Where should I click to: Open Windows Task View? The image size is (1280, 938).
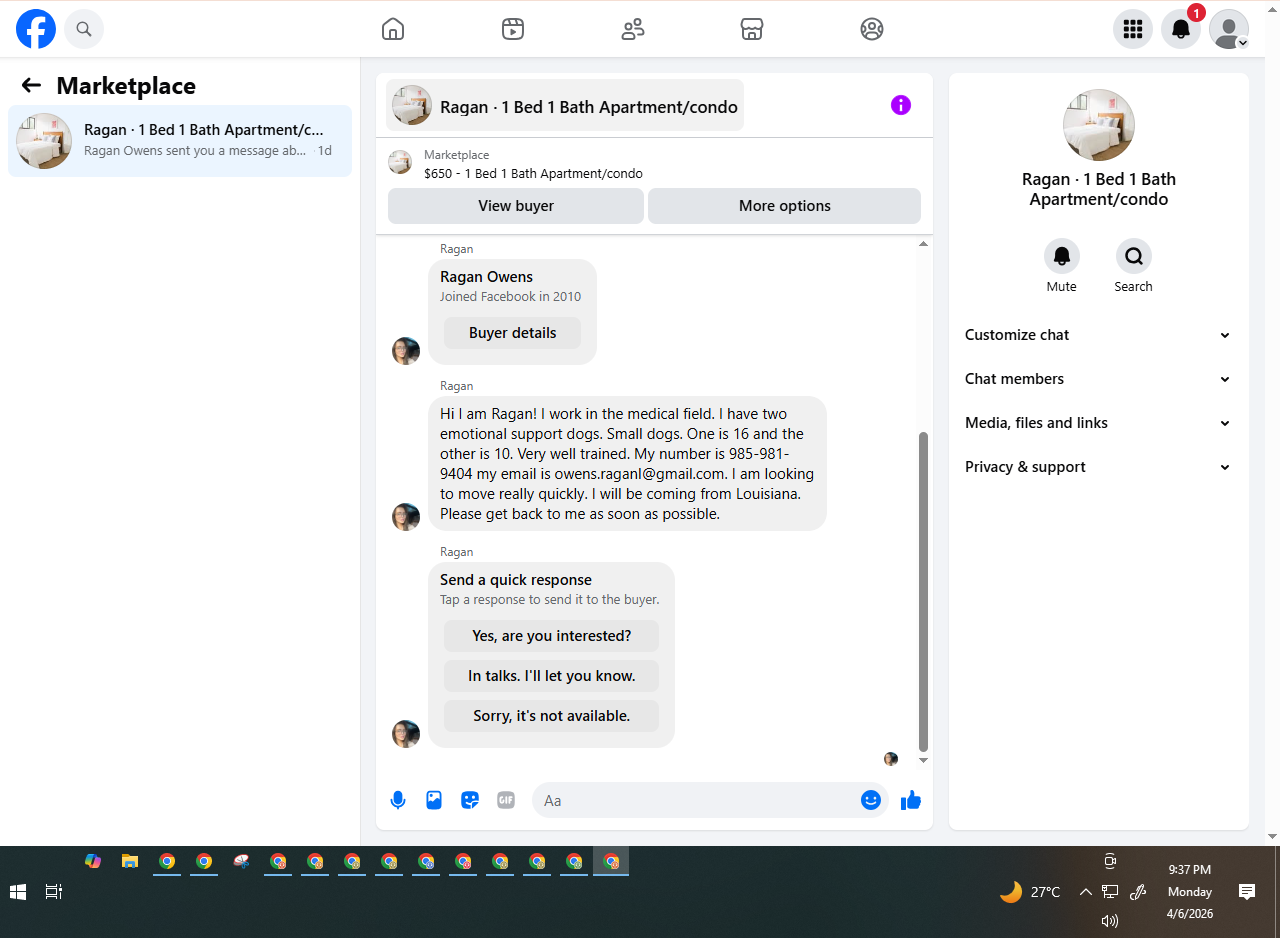[x=54, y=892]
